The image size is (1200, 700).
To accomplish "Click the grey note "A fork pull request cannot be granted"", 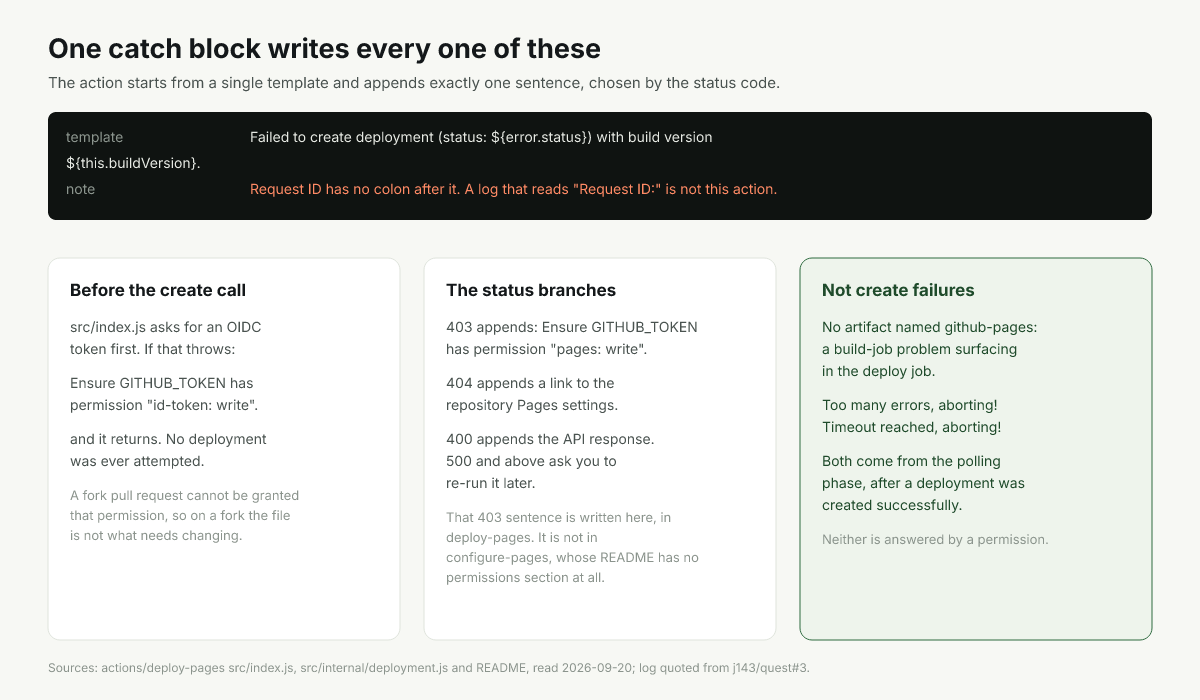I will point(184,515).
